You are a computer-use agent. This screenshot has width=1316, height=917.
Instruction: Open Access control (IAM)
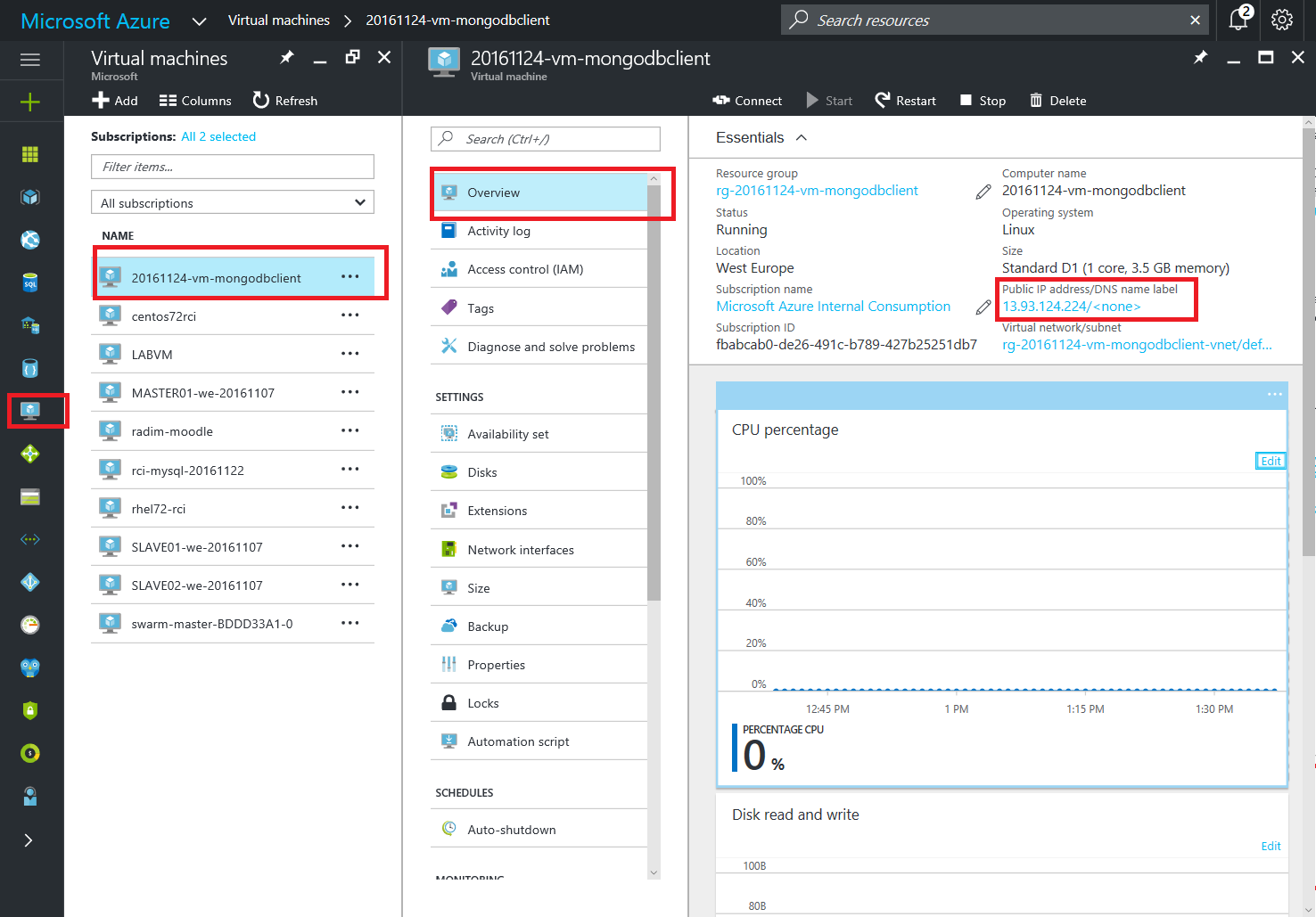[539, 269]
